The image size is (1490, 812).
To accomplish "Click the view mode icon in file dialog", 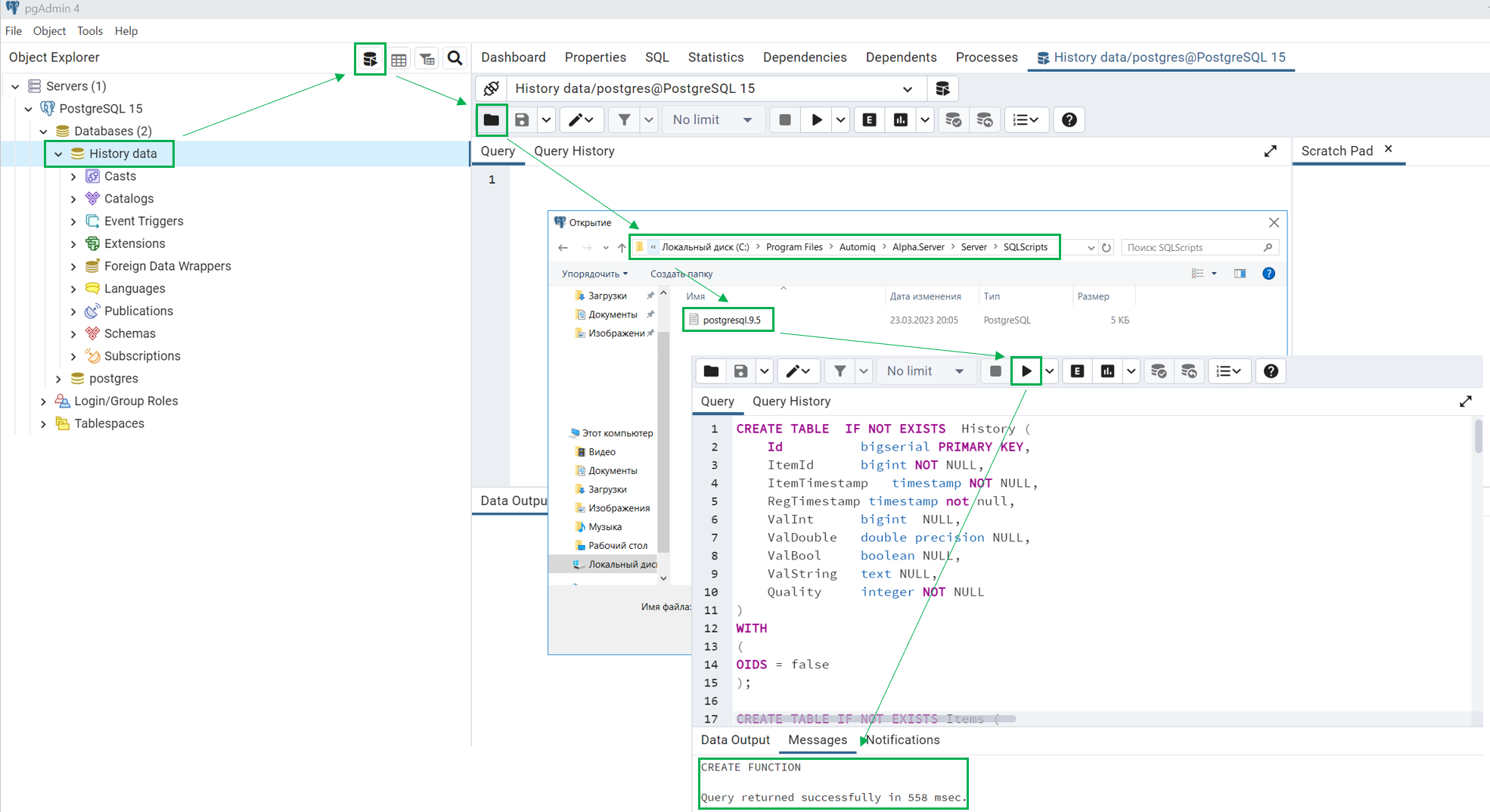I will pyautogui.click(x=1198, y=274).
